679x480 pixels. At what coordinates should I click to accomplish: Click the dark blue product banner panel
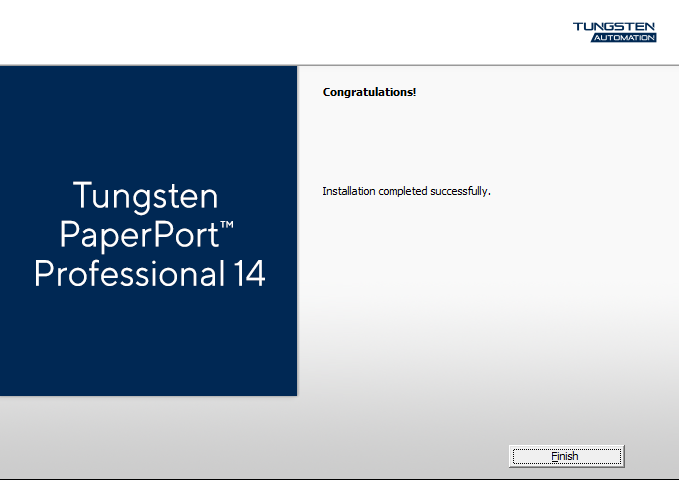tap(149, 120)
